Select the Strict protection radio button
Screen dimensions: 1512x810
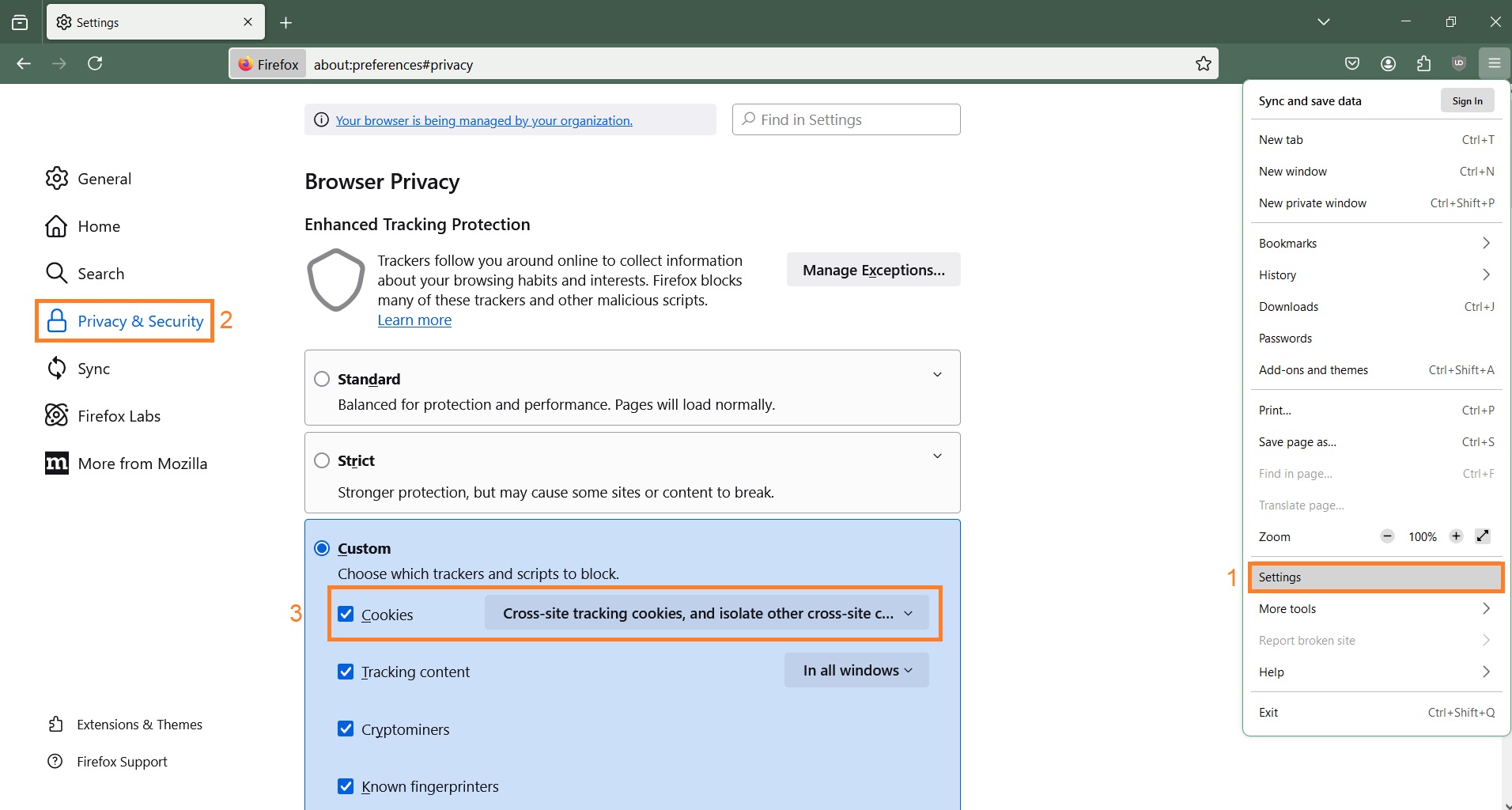(322, 460)
